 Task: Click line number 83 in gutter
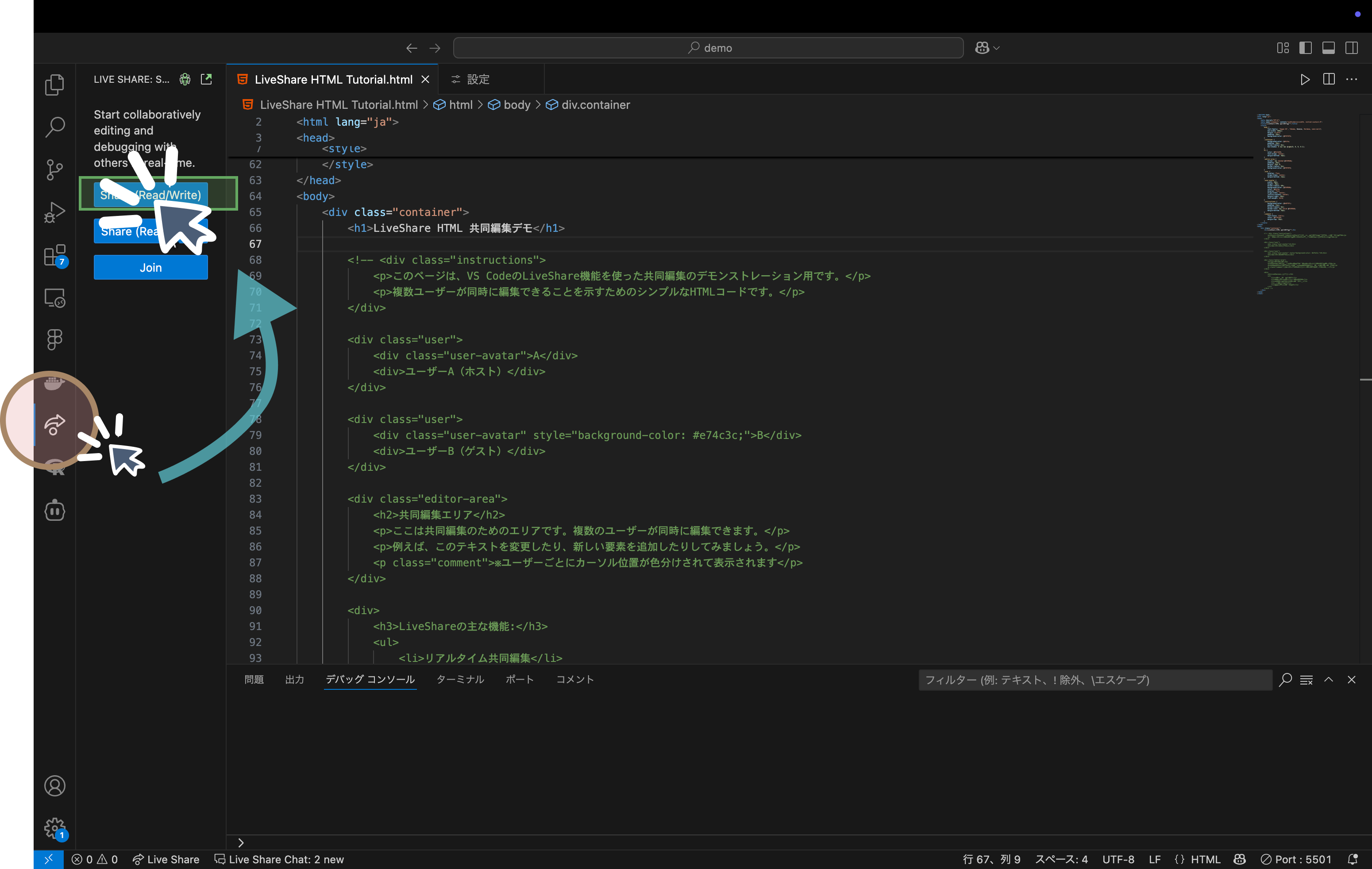point(255,499)
